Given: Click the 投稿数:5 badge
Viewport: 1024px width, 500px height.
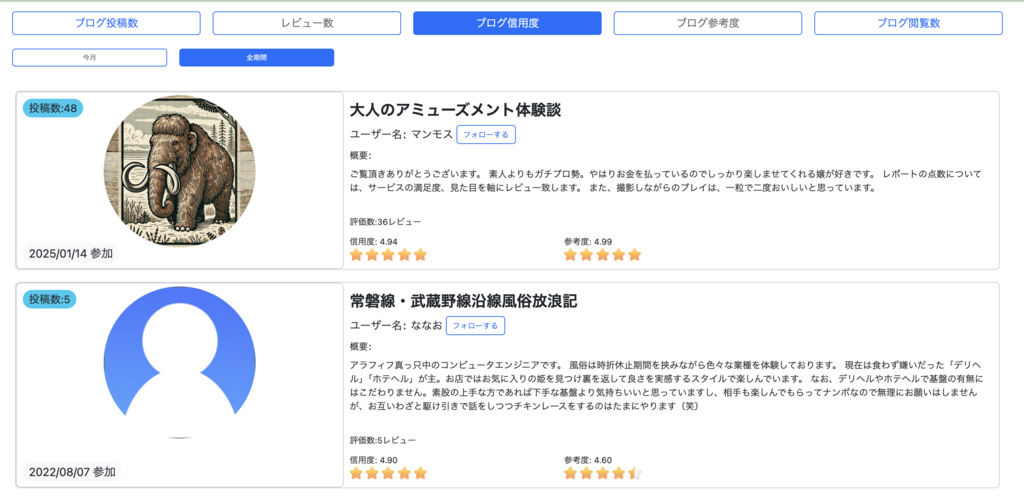Looking at the screenshot, I should (50, 299).
